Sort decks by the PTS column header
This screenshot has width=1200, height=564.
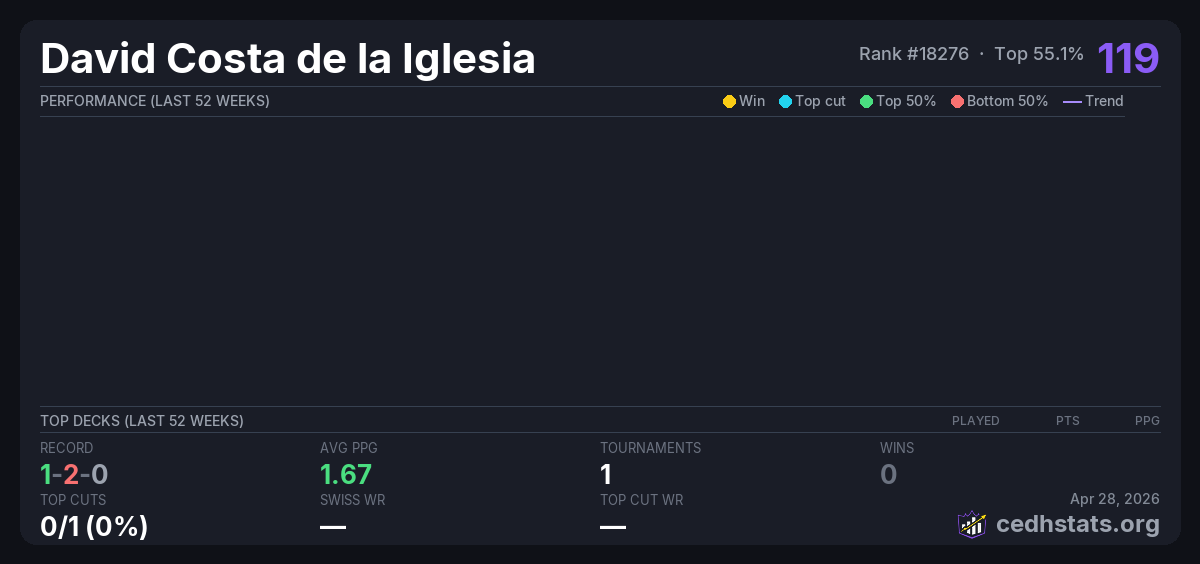coord(1067,421)
